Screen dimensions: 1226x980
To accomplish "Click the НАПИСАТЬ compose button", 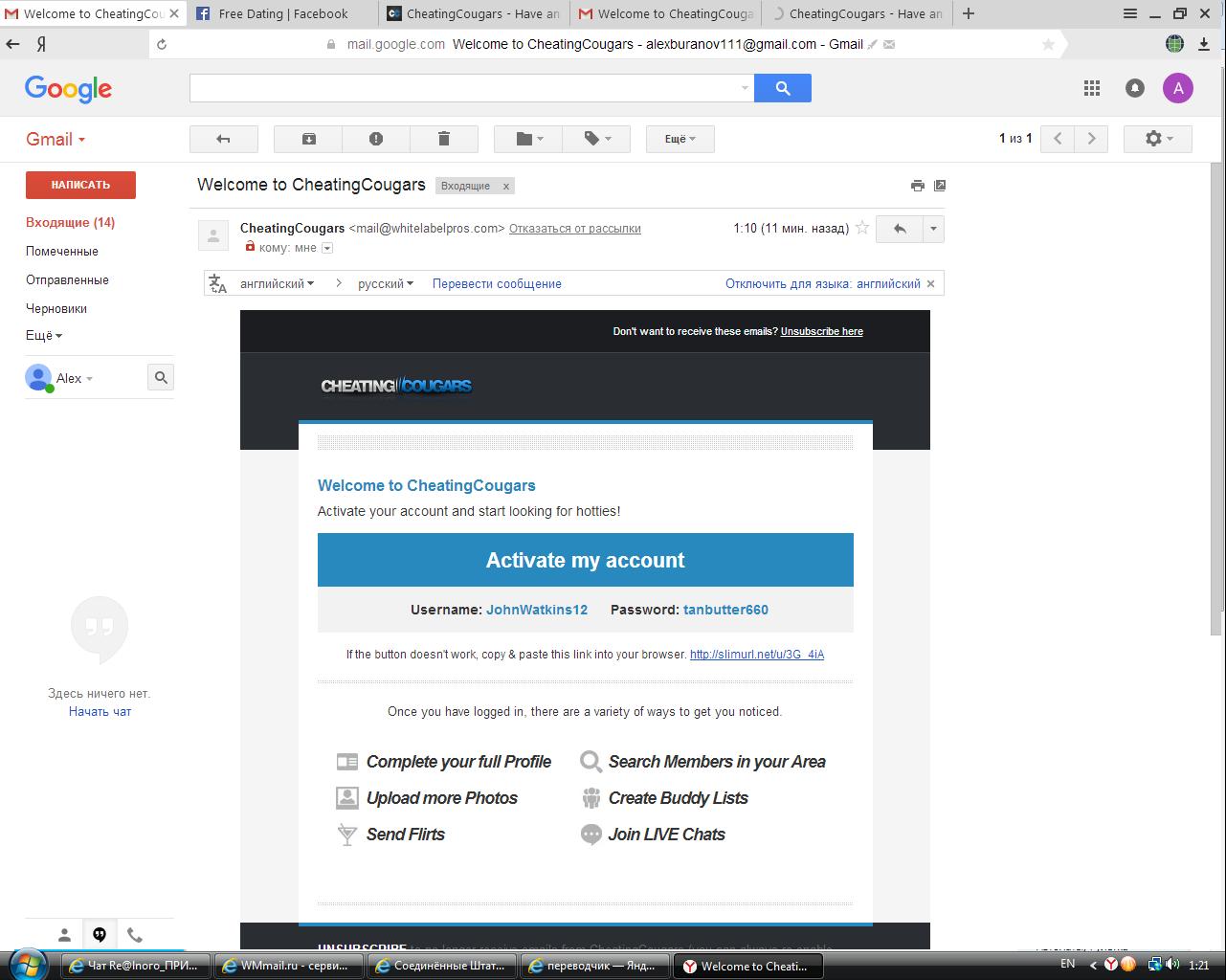I will point(80,185).
